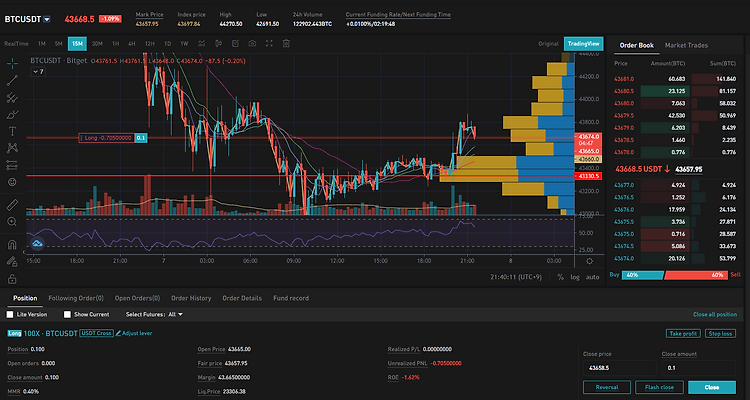This screenshot has height=400, width=750.
Task: Select the 1H chart interval
Action: pos(115,44)
